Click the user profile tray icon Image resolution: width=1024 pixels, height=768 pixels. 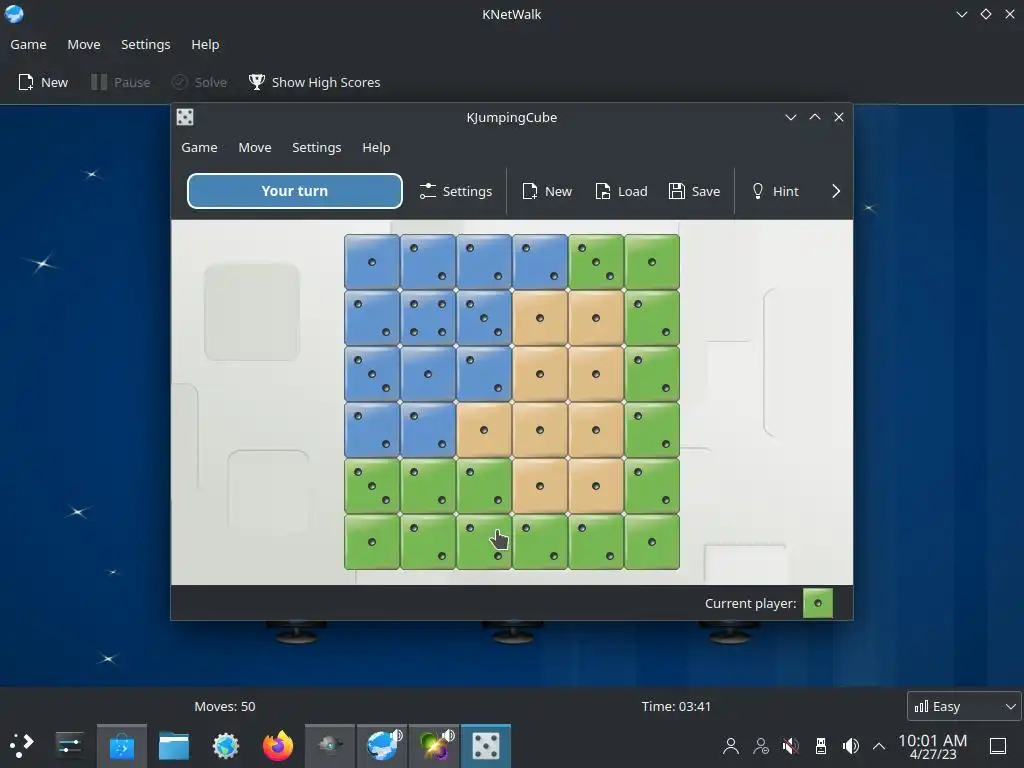coord(731,746)
